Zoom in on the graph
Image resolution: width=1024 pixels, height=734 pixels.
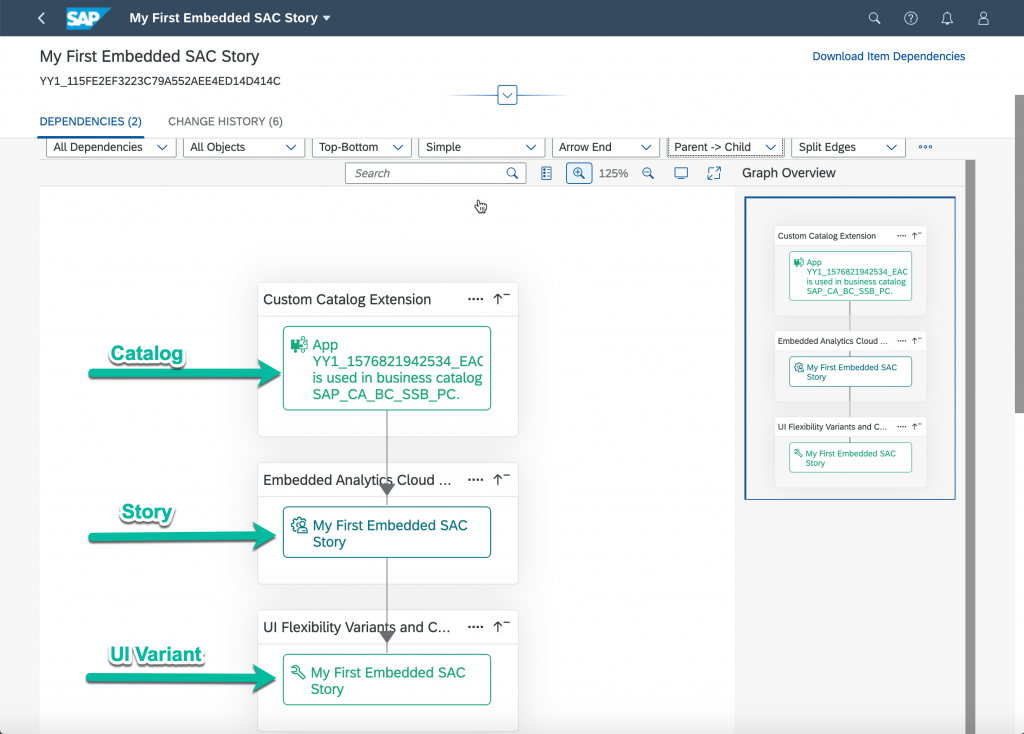point(579,173)
